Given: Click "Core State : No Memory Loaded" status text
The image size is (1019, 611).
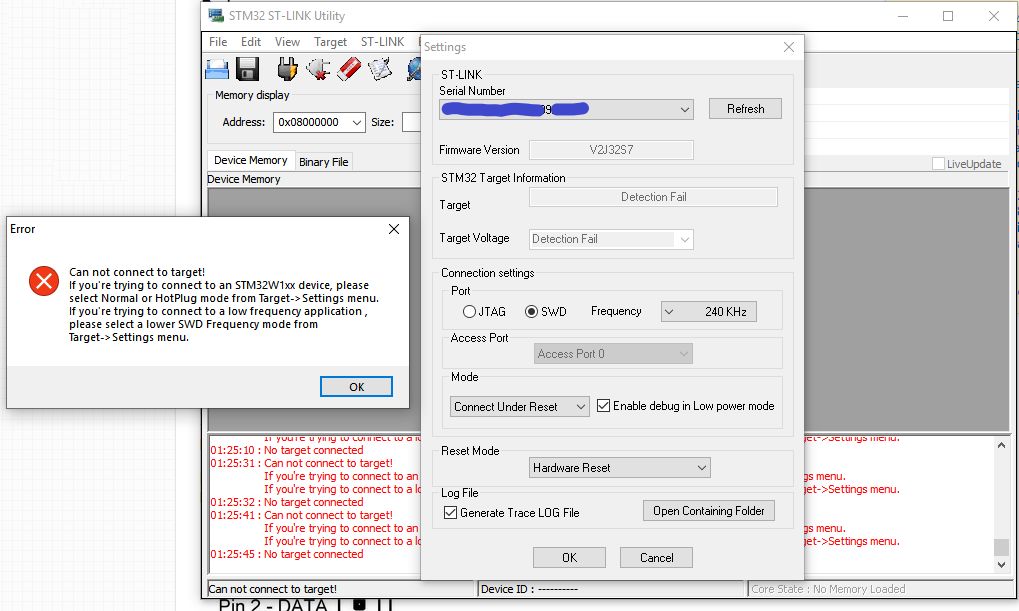Looking at the screenshot, I should pos(828,589).
